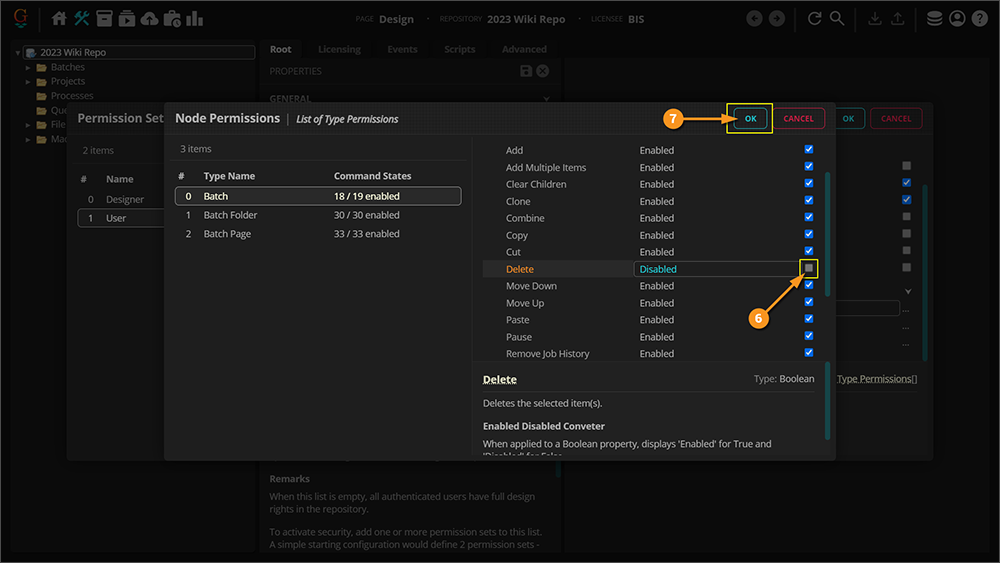Uncheck the Clone permission checkbox
Image resolution: width=1000 pixels, height=563 pixels.
click(x=809, y=200)
